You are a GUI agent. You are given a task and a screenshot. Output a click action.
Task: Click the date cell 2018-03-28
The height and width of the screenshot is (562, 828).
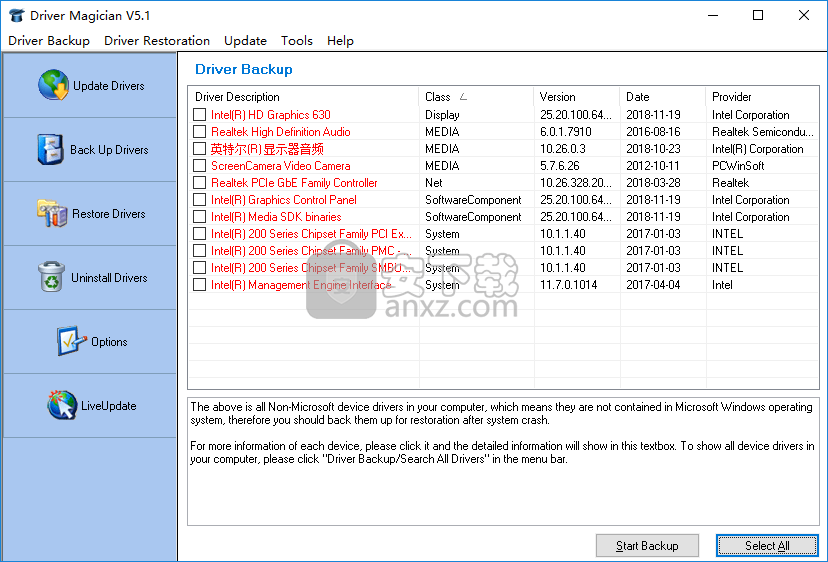click(653, 183)
